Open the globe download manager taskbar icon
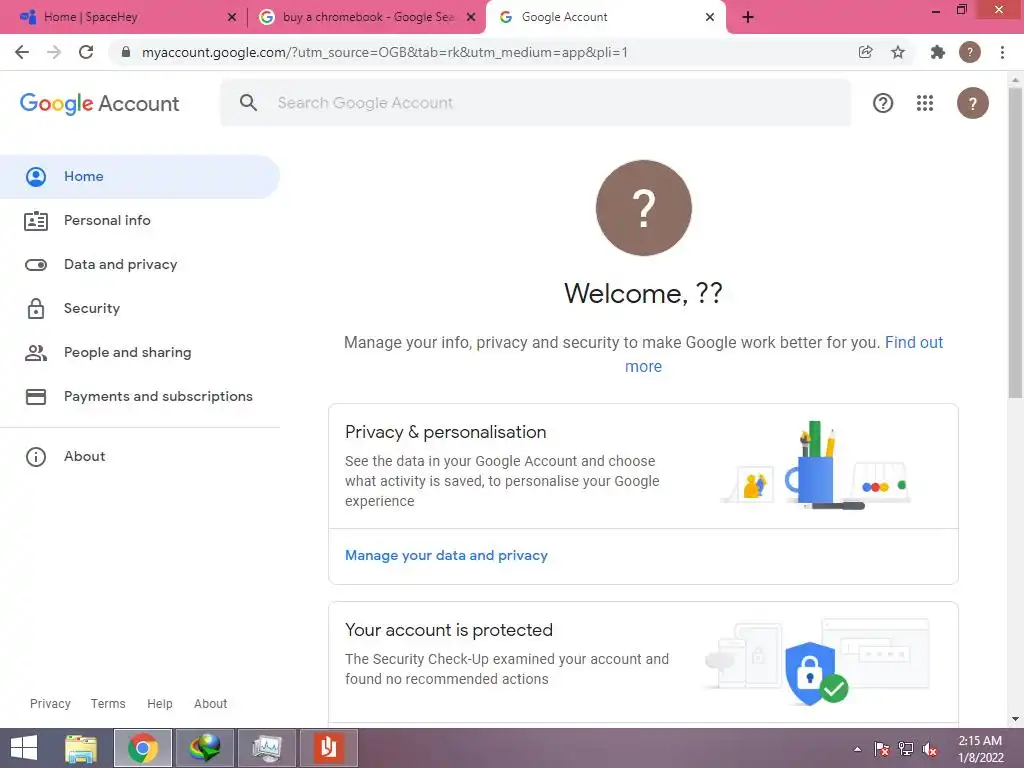 [204, 748]
